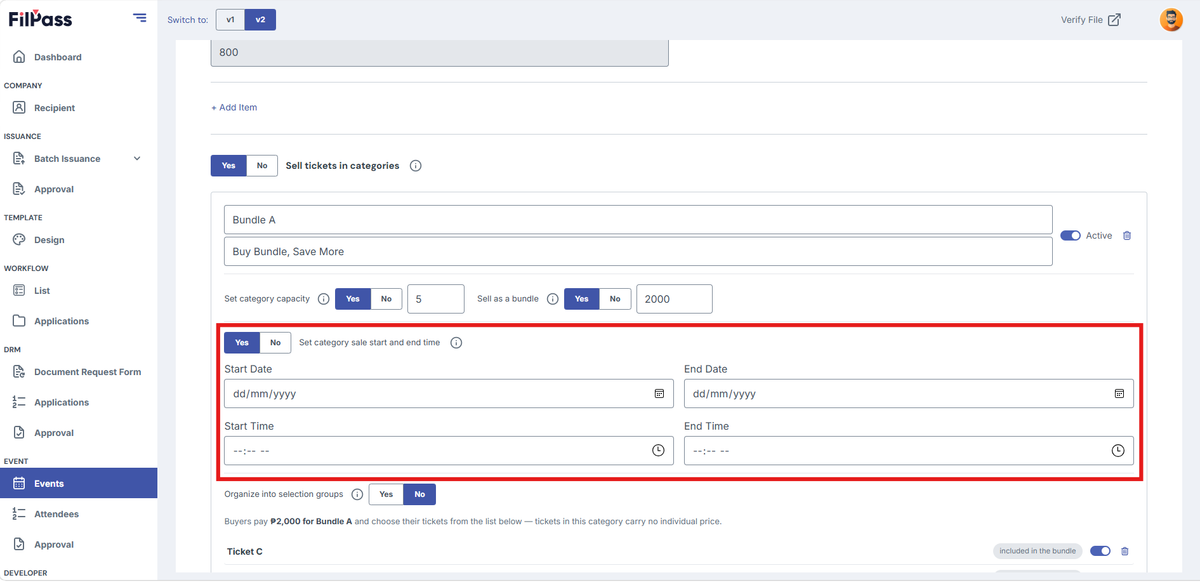Image resolution: width=1200 pixels, height=582 pixels.
Task: Choose Yes for category sale start and end time
Action: pos(242,343)
